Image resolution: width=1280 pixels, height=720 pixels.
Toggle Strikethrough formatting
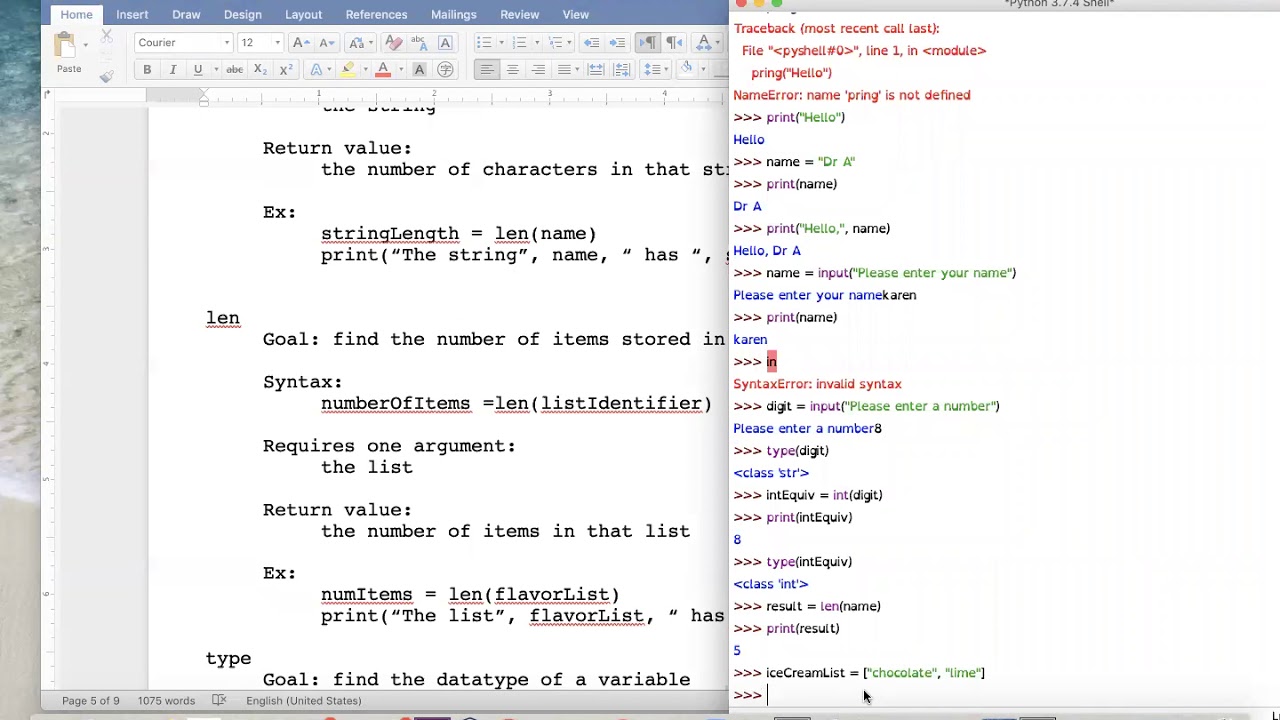point(234,69)
